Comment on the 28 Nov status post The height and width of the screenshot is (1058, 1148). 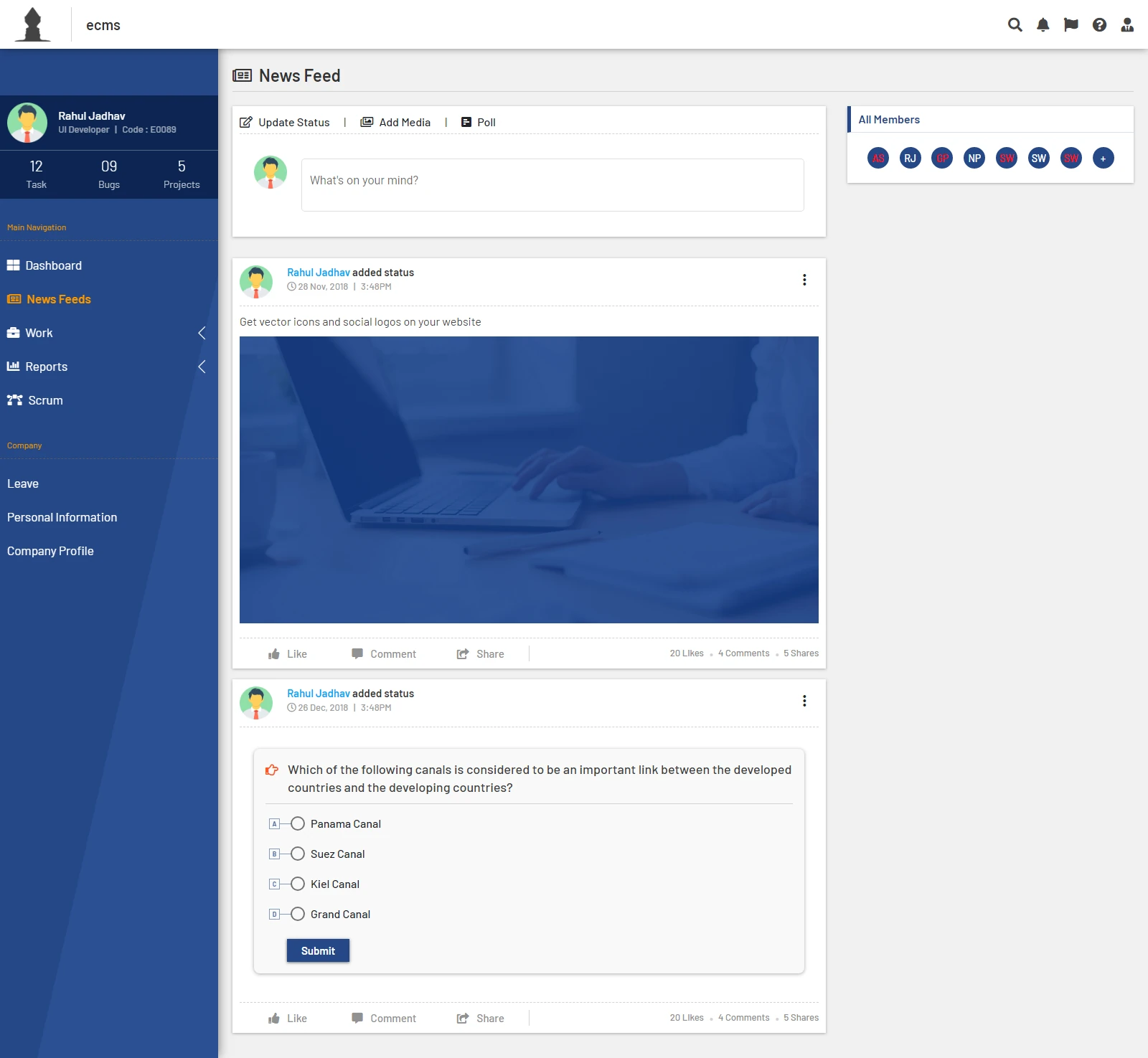pyautogui.click(x=384, y=654)
